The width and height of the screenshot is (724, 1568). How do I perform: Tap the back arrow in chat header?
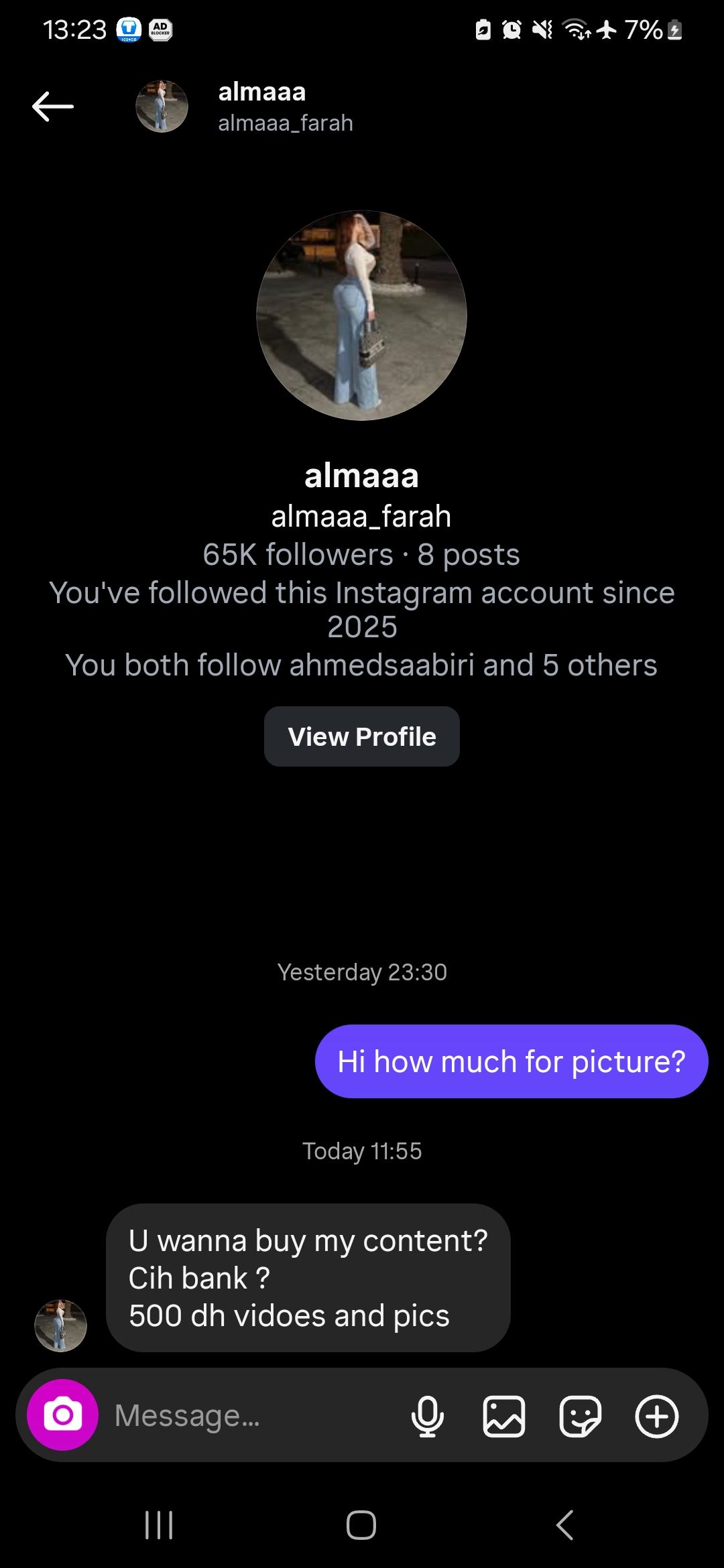[x=53, y=107]
